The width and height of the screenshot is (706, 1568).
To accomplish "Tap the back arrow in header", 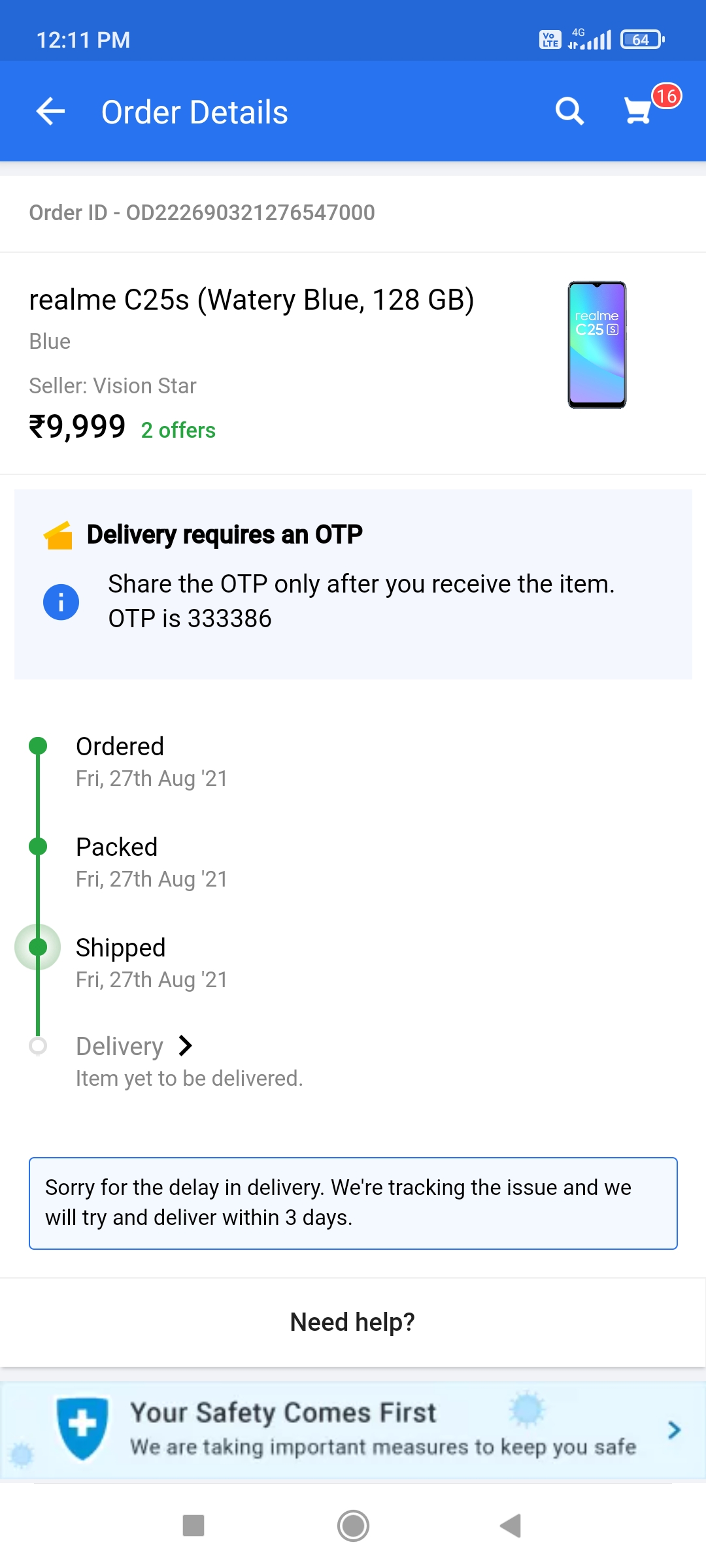I will click(x=50, y=112).
